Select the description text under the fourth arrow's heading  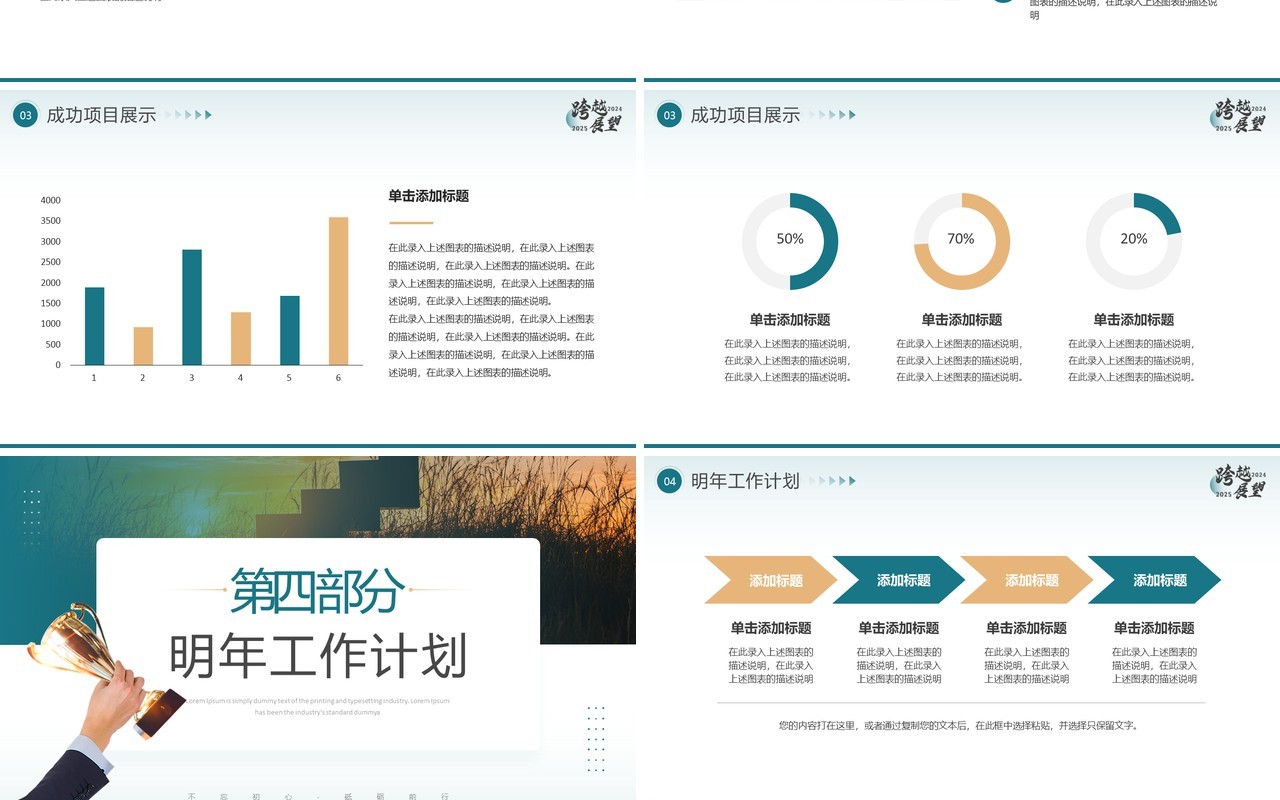coord(1155,665)
